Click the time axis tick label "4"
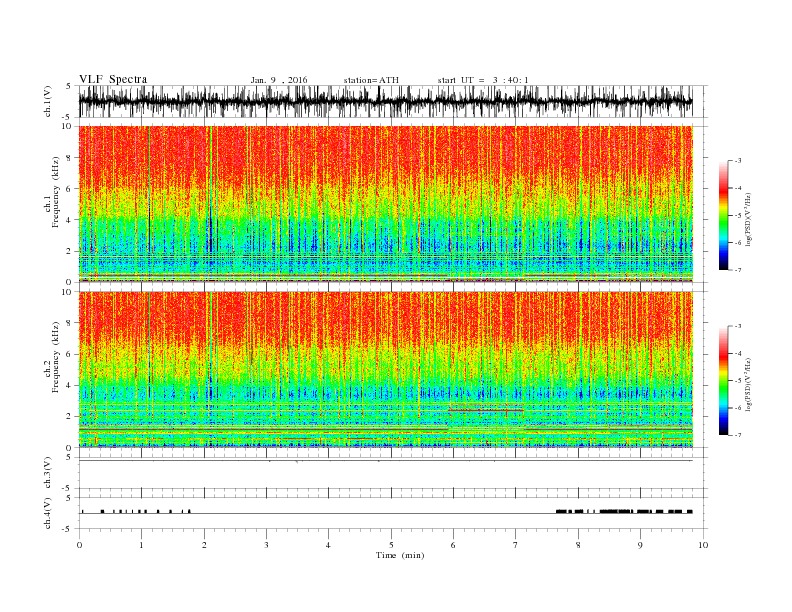 coord(328,545)
